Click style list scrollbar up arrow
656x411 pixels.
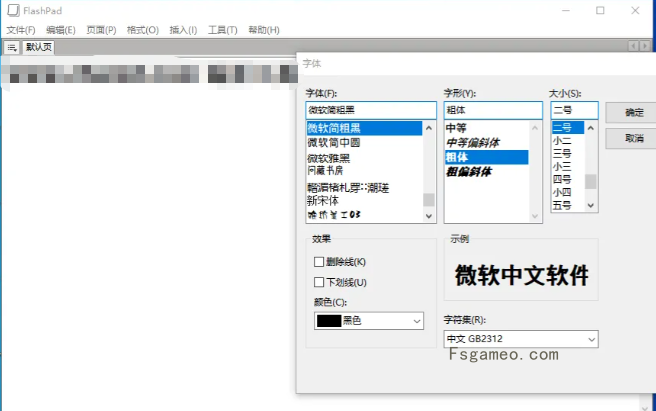click(x=535, y=128)
